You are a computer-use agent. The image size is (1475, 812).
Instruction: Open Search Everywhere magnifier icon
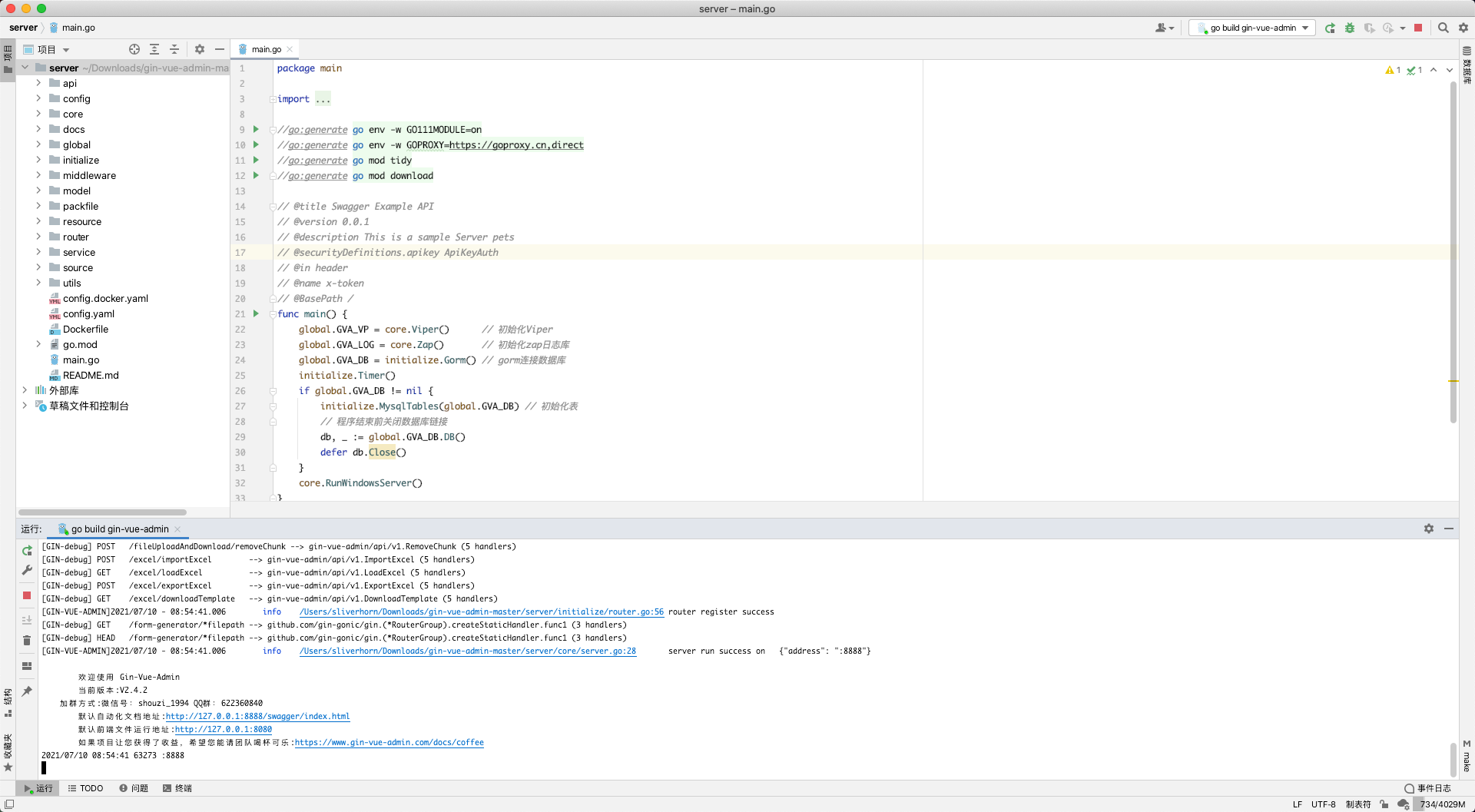click(1444, 28)
